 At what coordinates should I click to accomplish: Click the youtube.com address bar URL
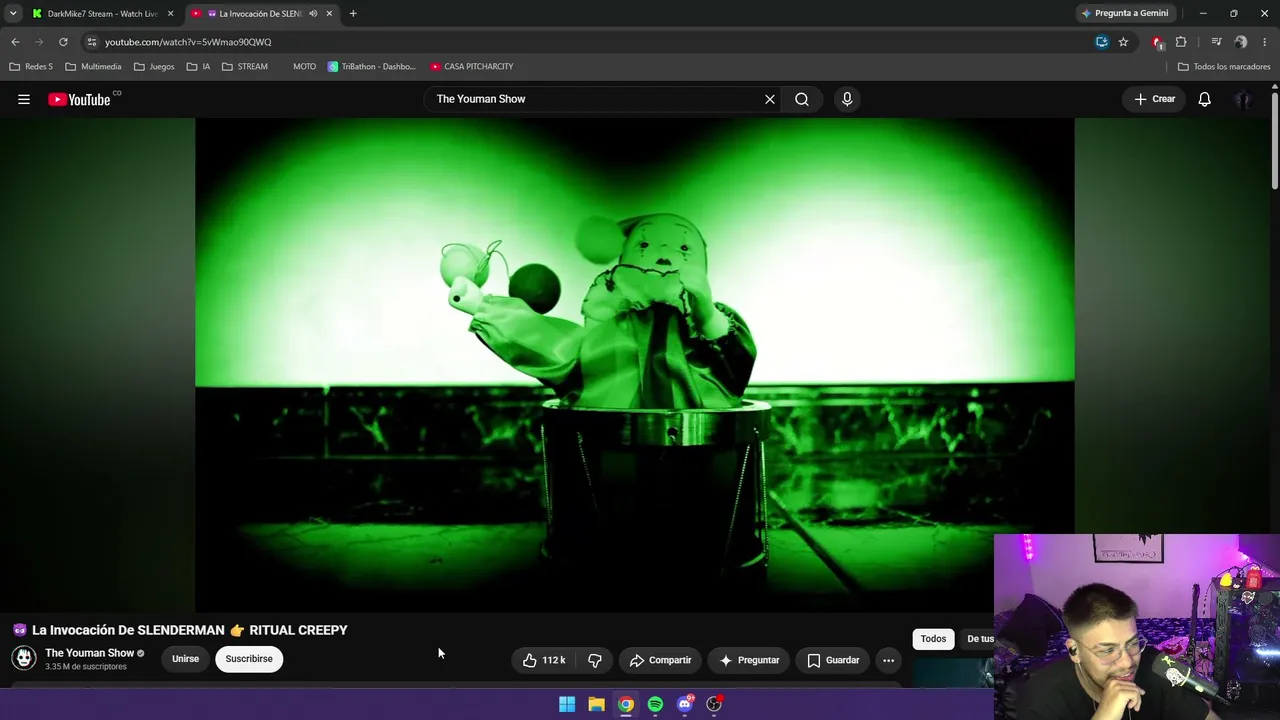(x=188, y=42)
